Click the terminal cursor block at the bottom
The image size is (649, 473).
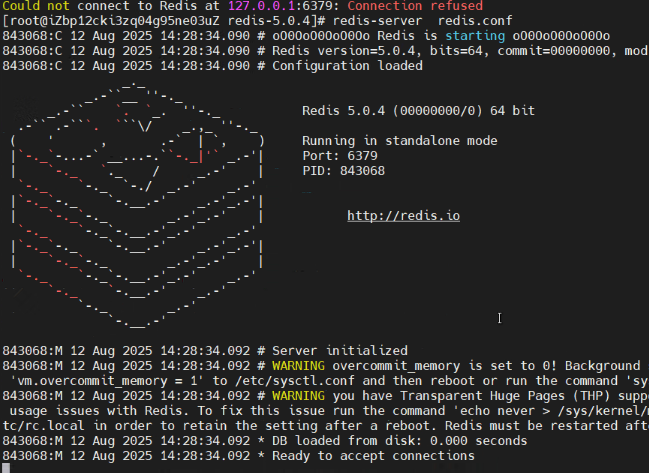pos(6,468)
